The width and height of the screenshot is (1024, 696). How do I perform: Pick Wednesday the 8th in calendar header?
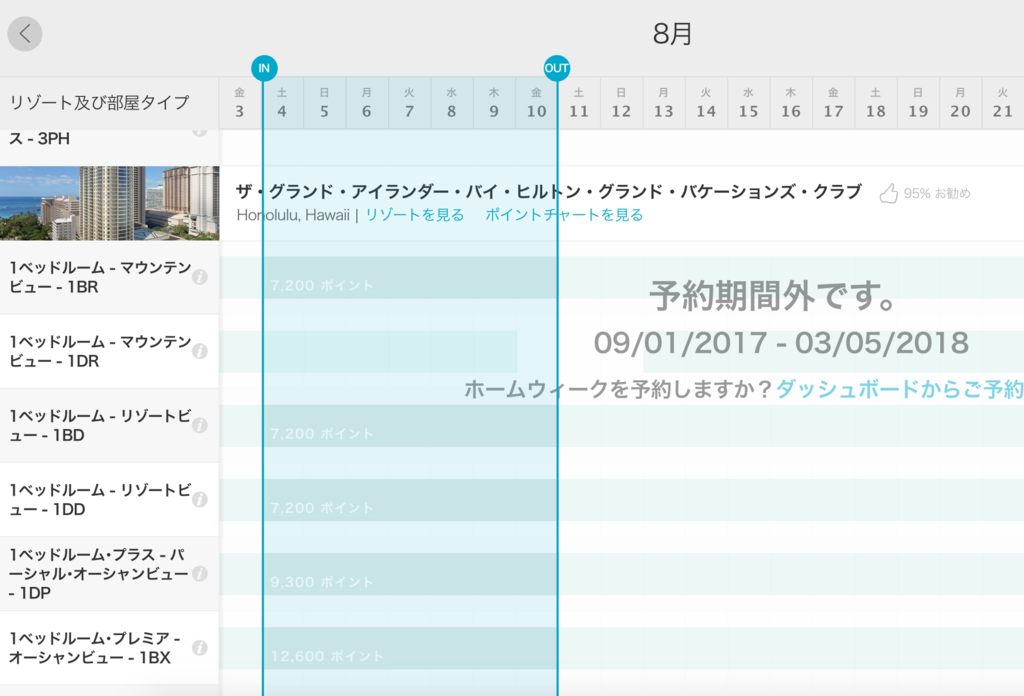(x=452, y=103)
